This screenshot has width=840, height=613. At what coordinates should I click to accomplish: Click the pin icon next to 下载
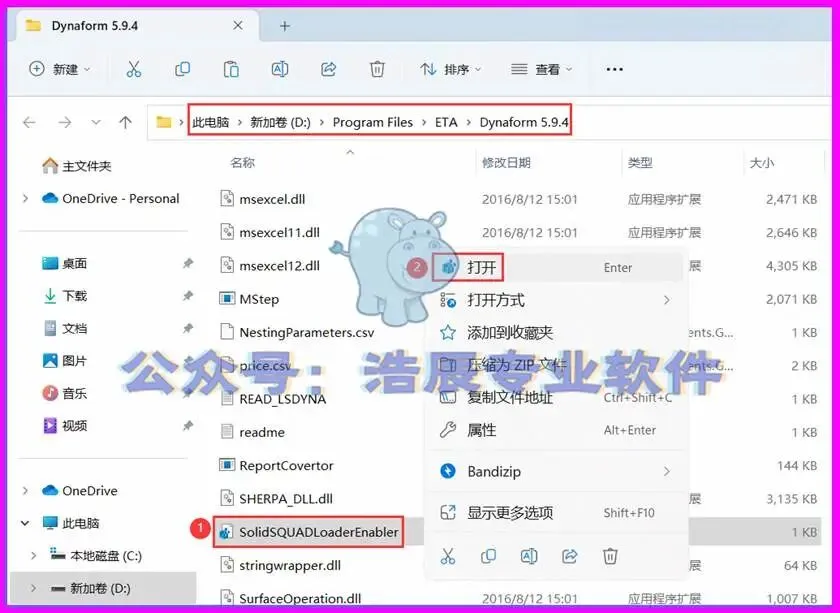click(188, 296)
